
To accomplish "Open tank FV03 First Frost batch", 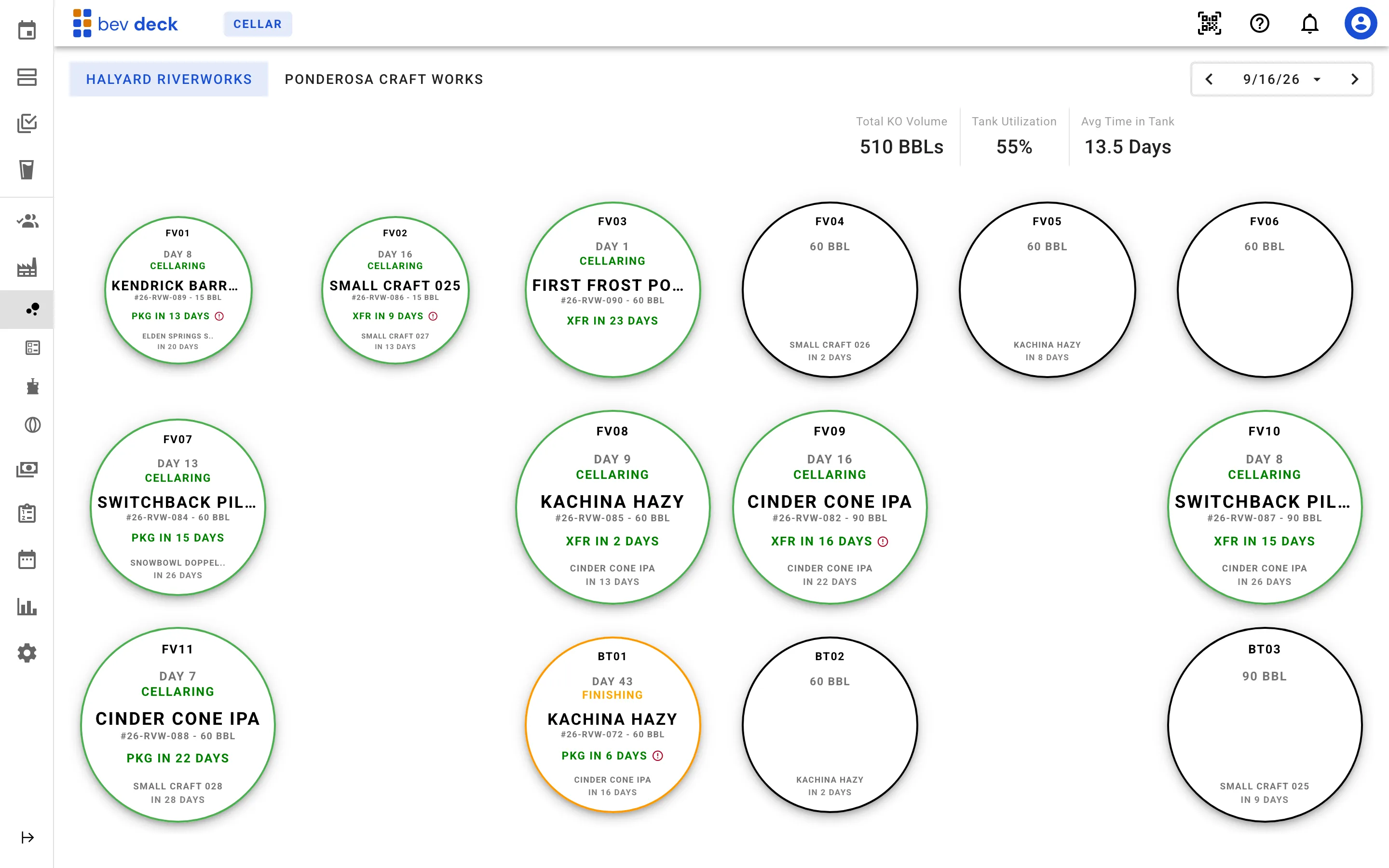I will pos(613,289).
